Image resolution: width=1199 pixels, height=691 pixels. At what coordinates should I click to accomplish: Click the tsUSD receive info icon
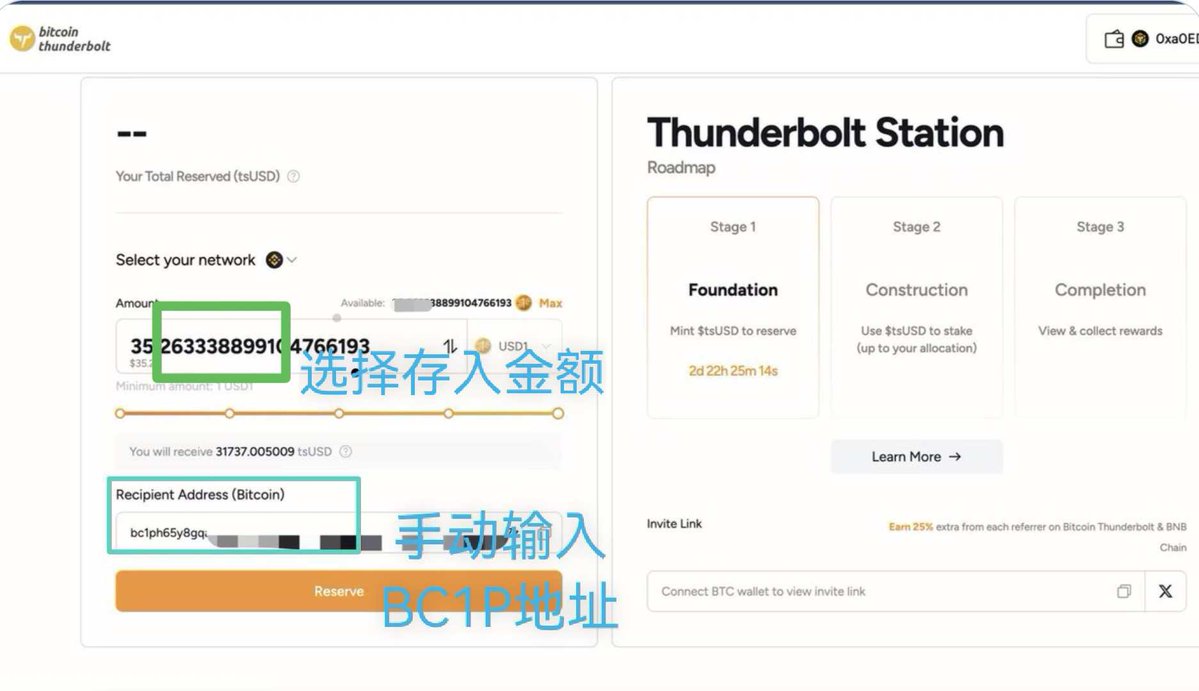[x=346, y=452]
